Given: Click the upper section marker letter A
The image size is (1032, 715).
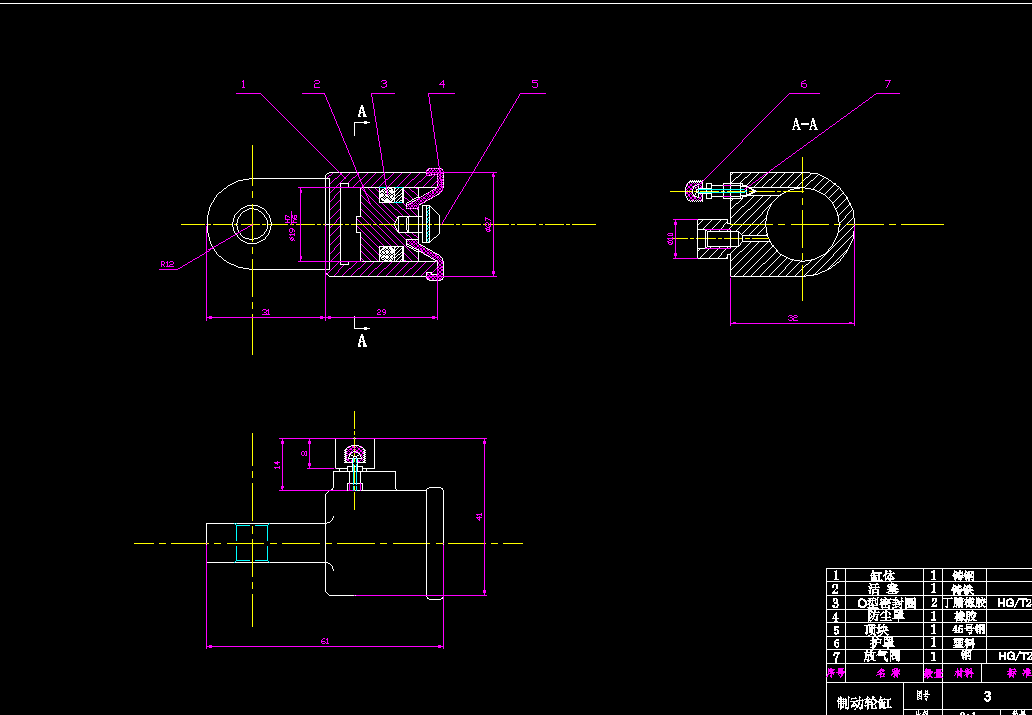Looking at the screenshot, I should [x=362, y=112].
